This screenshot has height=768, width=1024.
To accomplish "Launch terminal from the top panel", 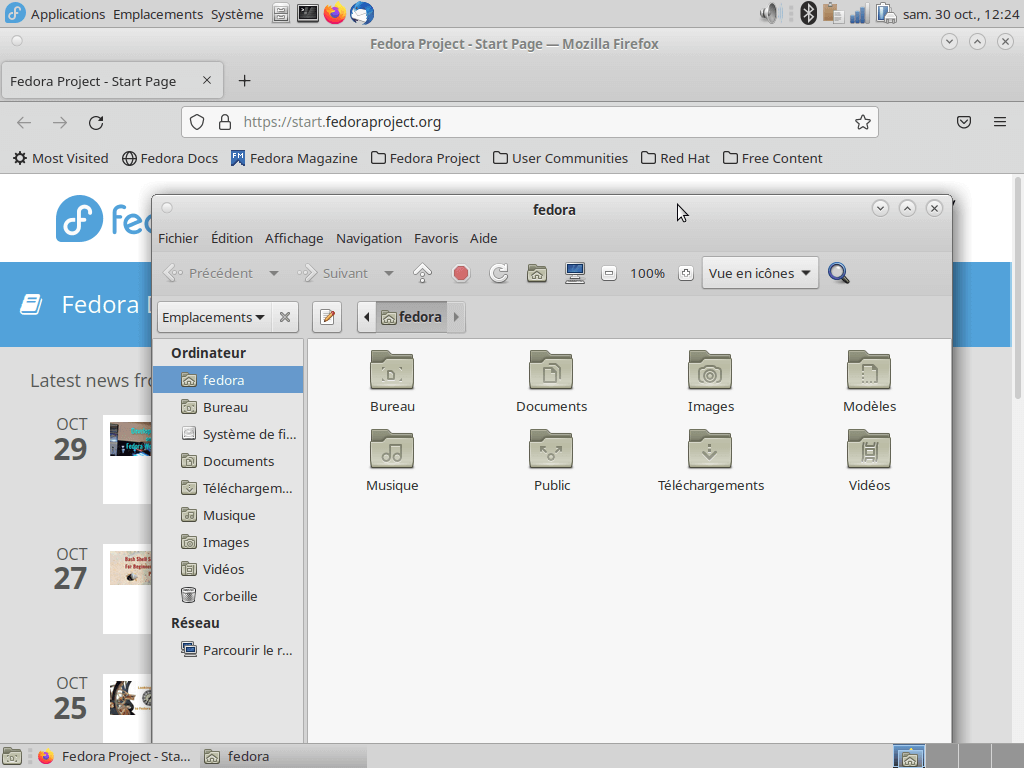I will click(x=308, y=13).
